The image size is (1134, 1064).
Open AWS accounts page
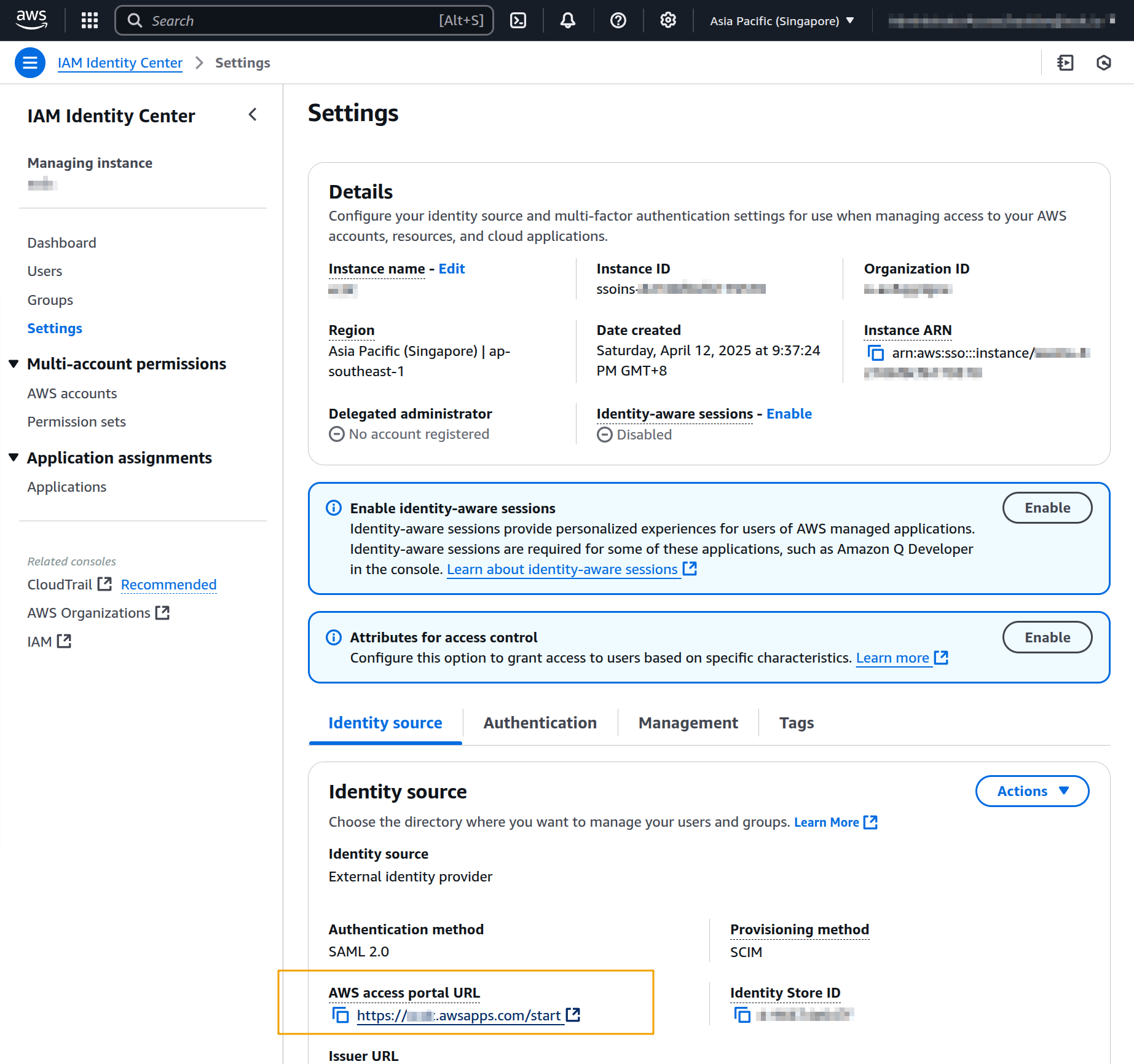[72, 393]
